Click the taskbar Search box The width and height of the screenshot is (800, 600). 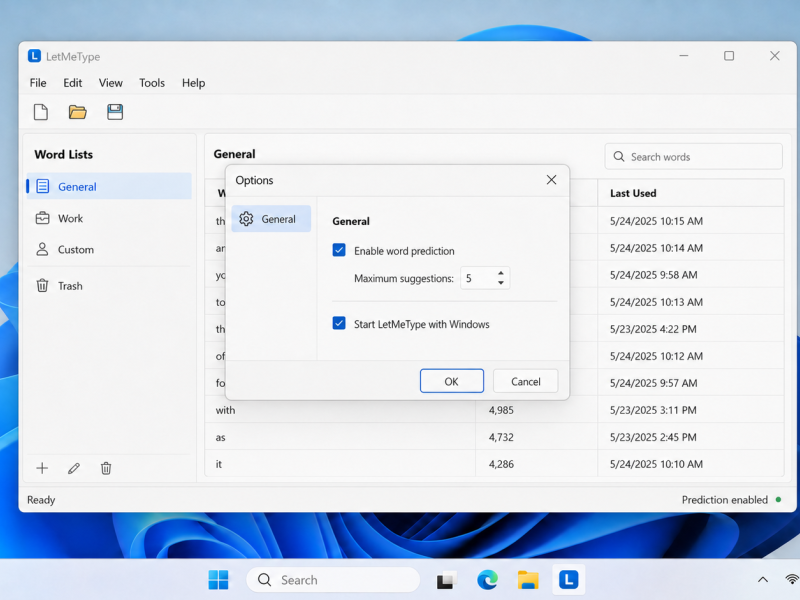click(333, 580)
